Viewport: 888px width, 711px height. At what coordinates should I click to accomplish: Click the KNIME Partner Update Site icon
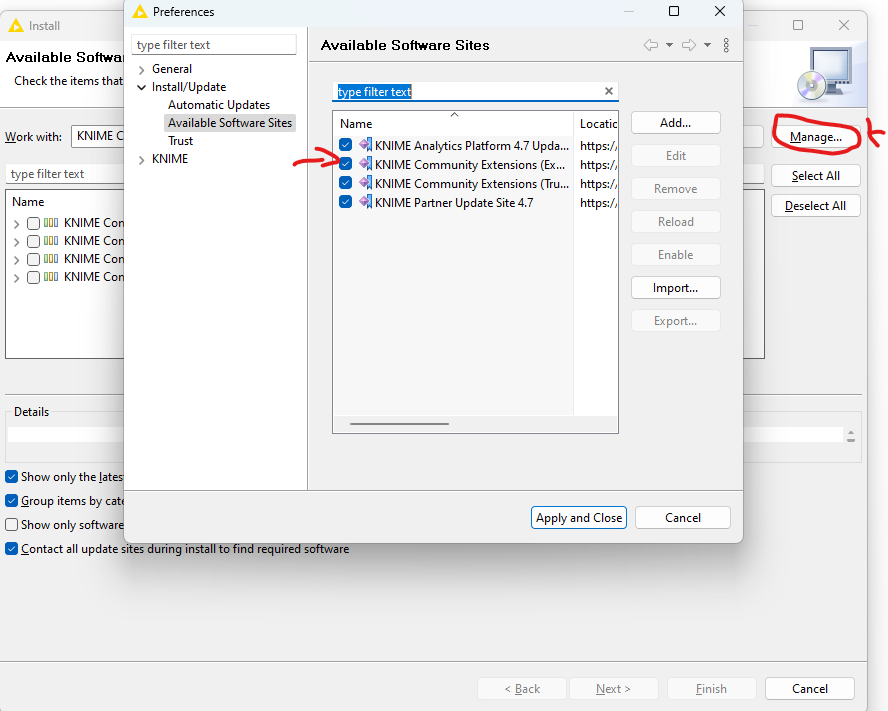[x=366, y=202]
